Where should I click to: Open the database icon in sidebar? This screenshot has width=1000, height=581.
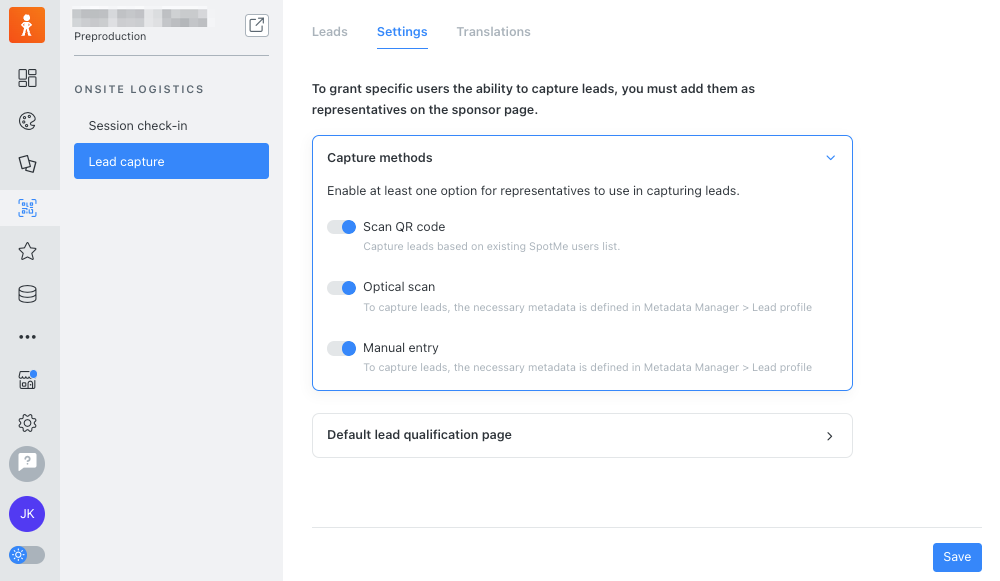click(x=27, y=294)
